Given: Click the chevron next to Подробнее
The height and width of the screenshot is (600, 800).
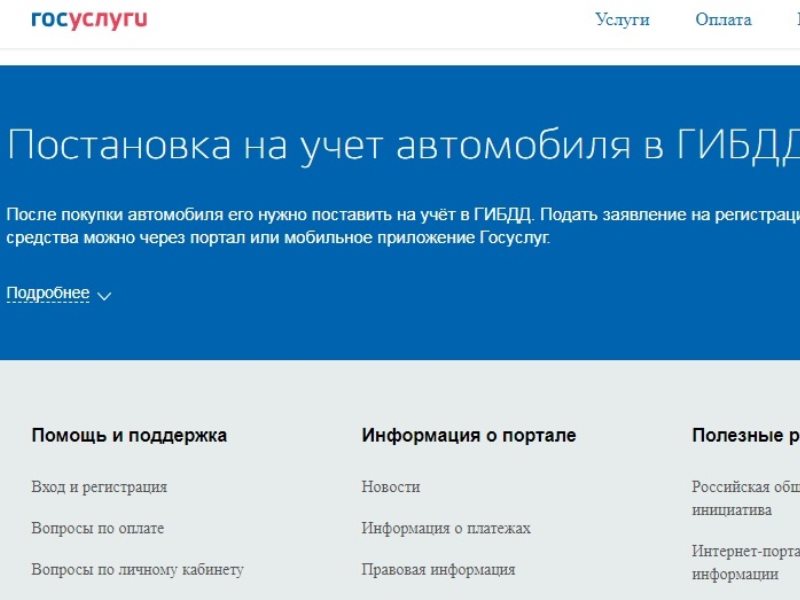Looking at the screenshot, I should tap(104, 296).
